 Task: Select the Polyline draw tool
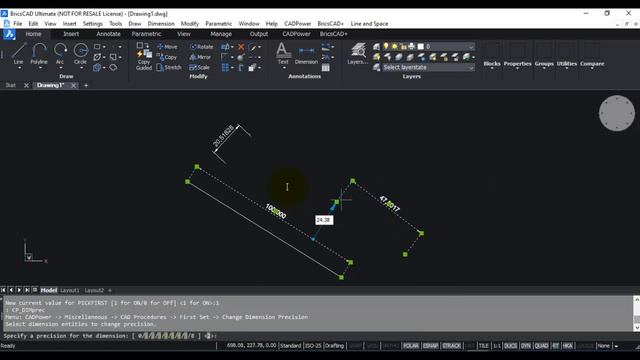tap(39, 53)
